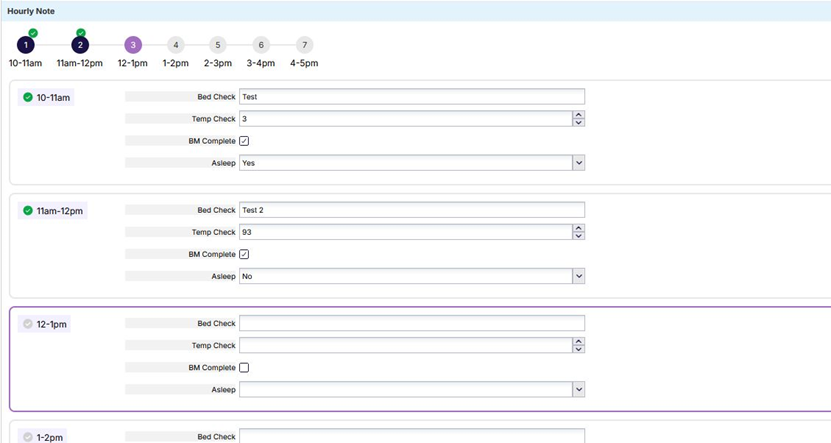
Task: Click Bed Check field in 1-2pm section
Action: click(412, 436)
